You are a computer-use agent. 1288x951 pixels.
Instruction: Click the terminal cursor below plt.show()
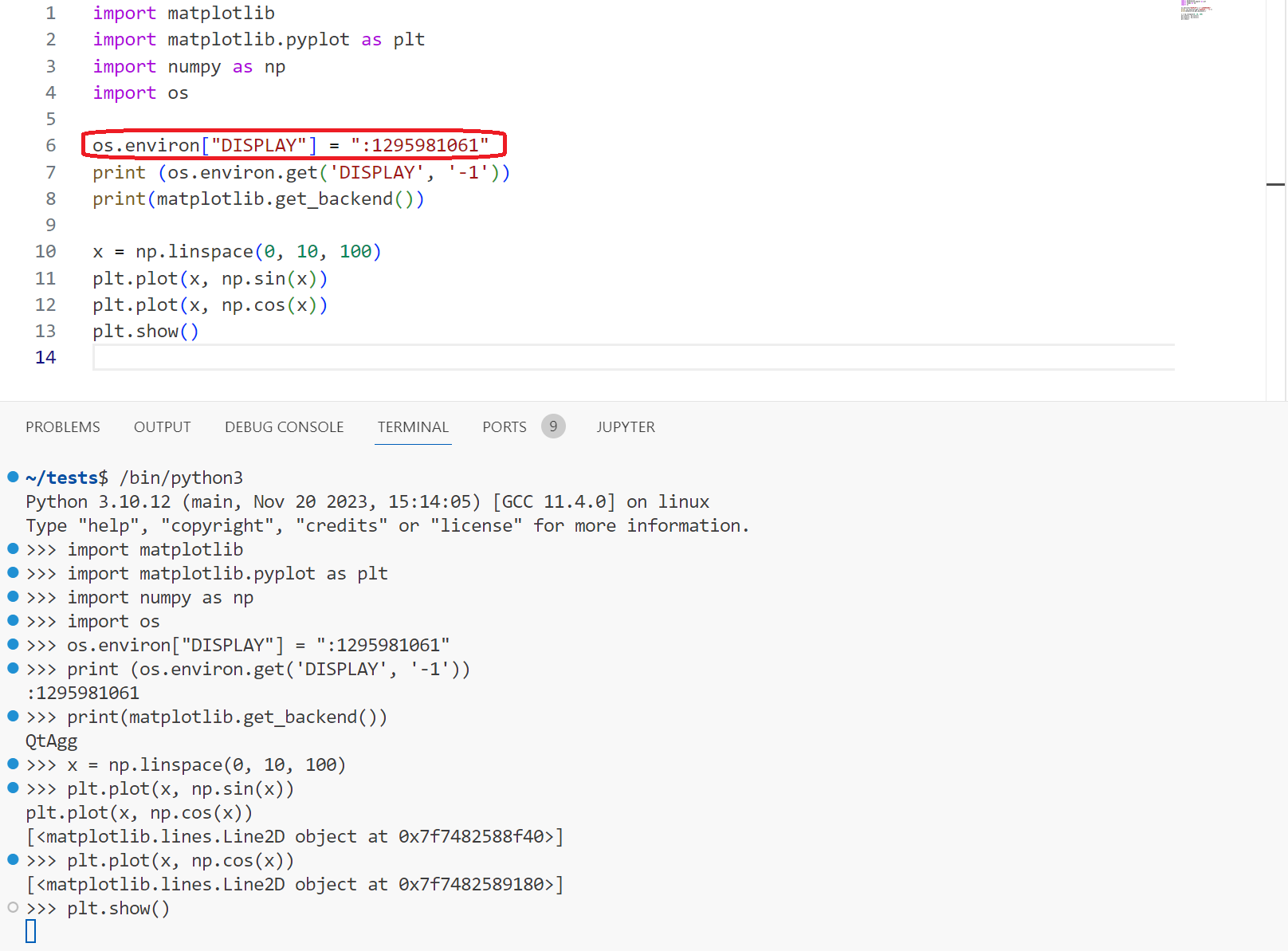(x=31, y=930)
